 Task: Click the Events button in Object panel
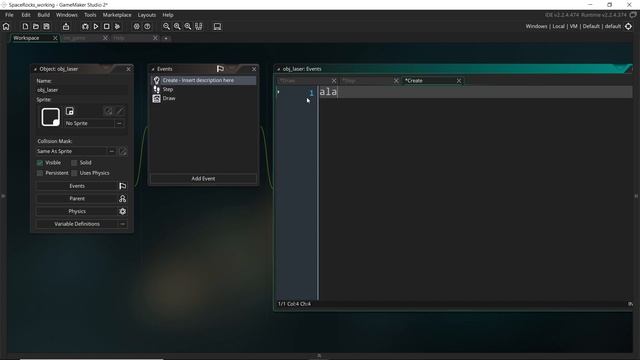(x=77, y=186)
